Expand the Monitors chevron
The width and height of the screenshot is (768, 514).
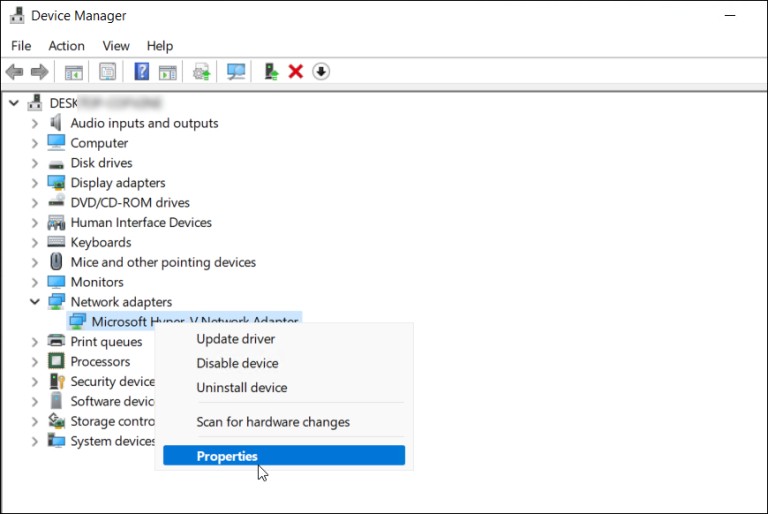34,282
